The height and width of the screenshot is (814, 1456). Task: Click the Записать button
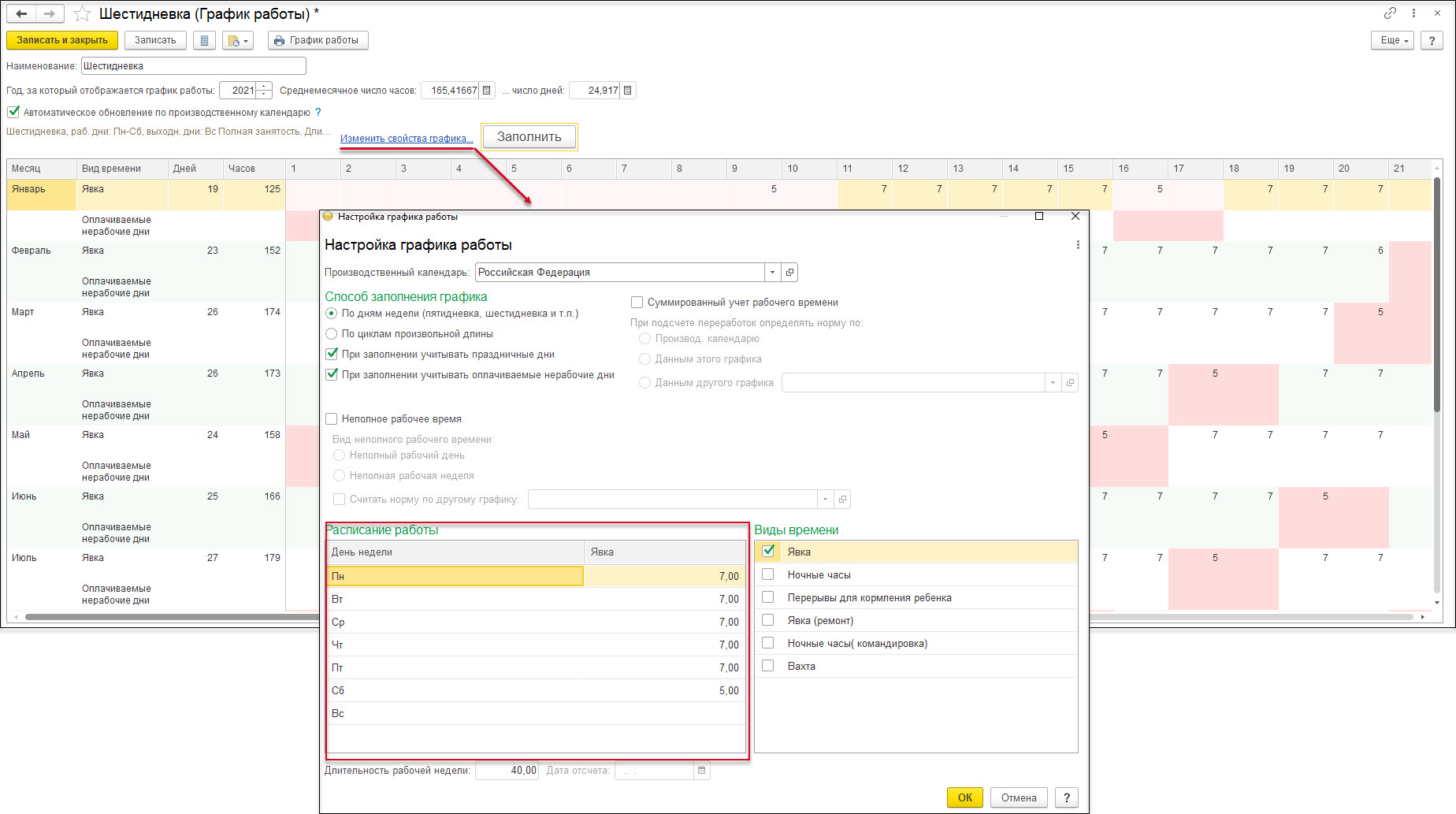pos(155,40)
